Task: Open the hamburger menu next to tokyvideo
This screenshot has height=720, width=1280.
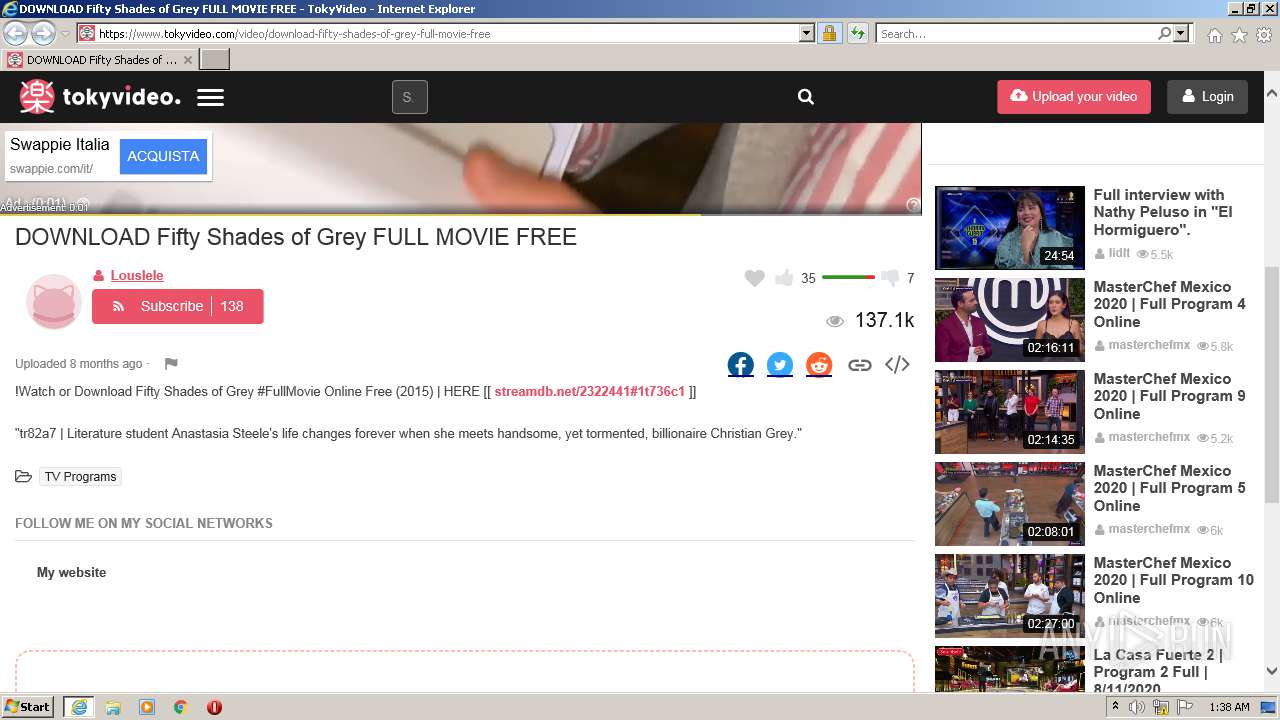Action: (210, 98)
